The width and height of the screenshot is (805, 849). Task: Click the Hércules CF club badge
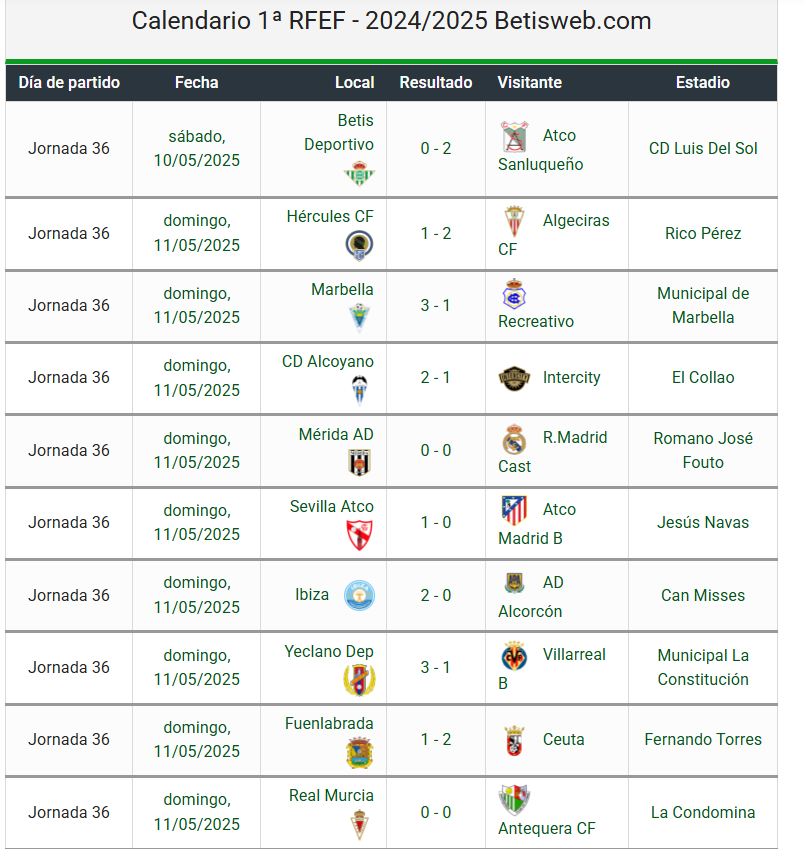[359, 245]
